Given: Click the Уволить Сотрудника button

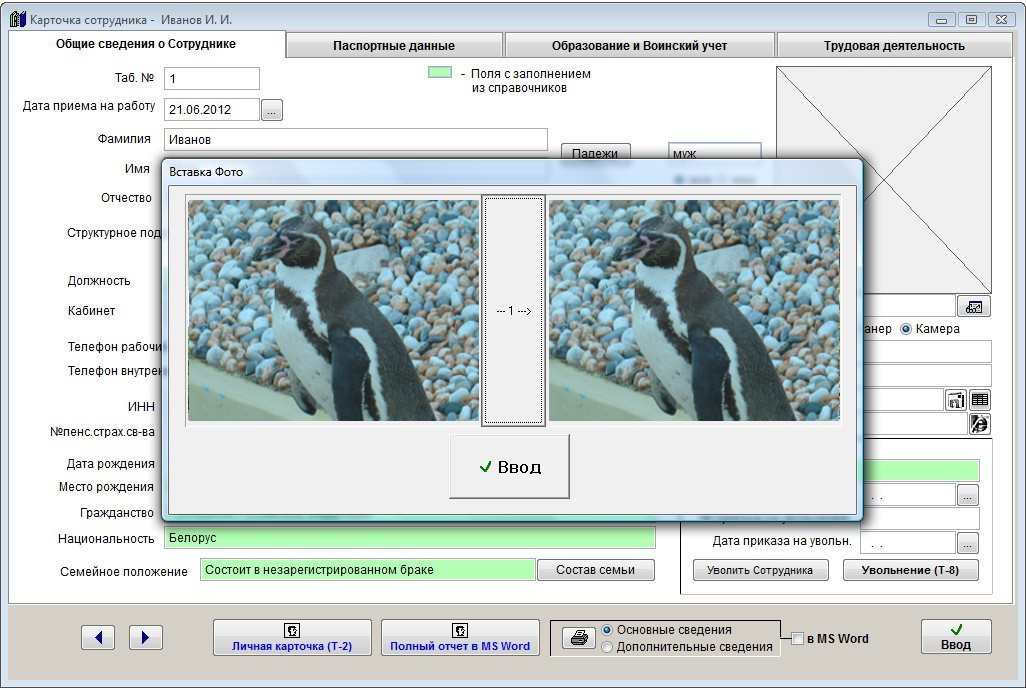Looking at the screenshot, I should [760, 570].
